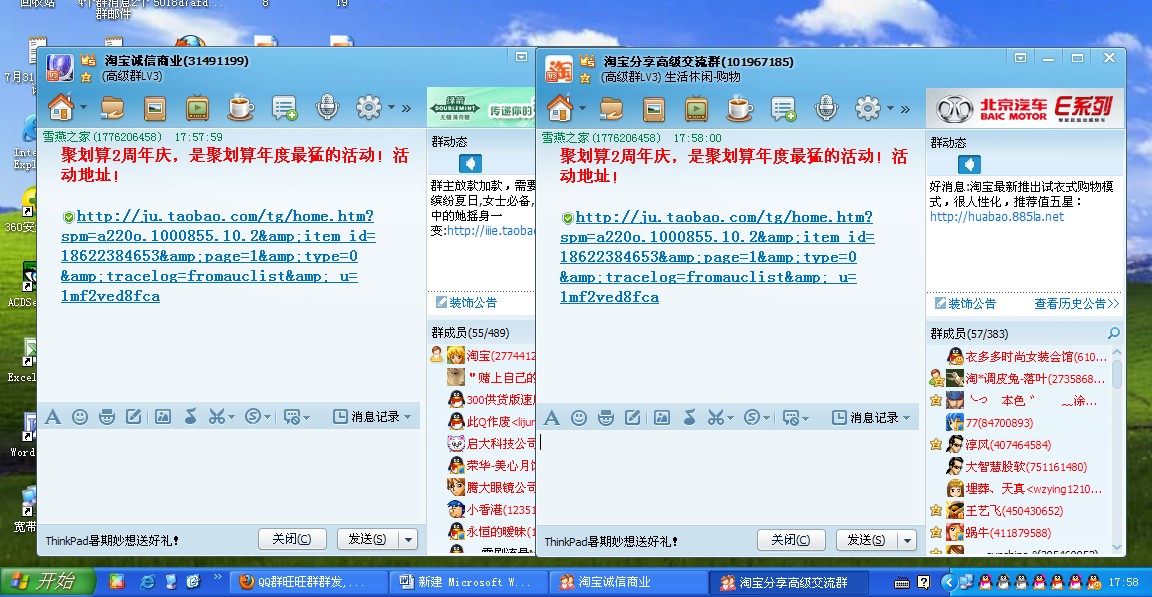
Task: Open font formatting 'A' in 淘宝诚信商业 chat toolbar
Action: [53, 417]
